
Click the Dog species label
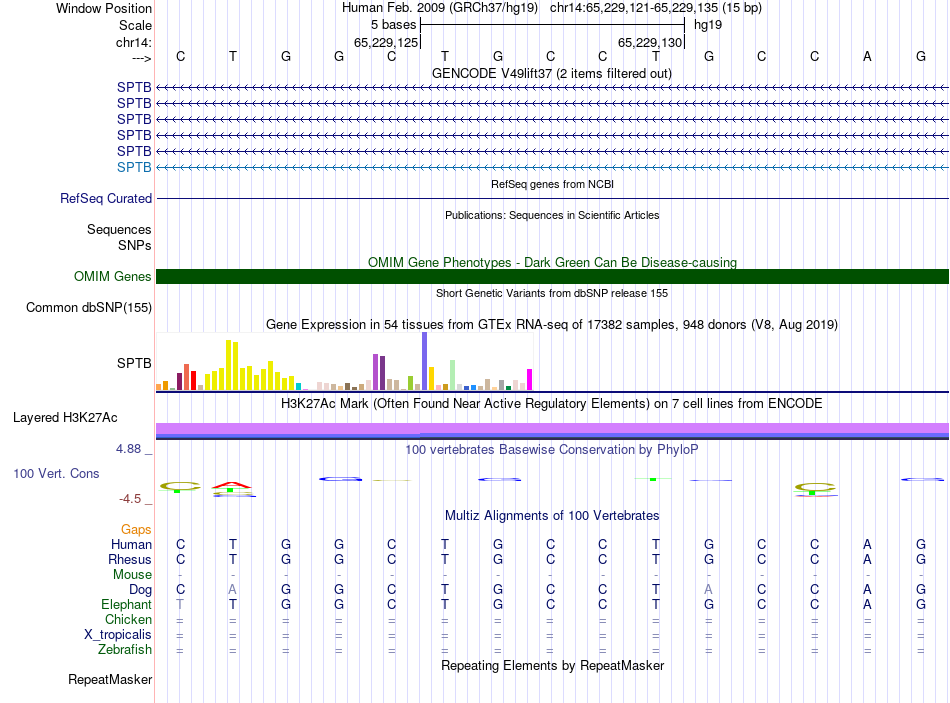point(140,590)
